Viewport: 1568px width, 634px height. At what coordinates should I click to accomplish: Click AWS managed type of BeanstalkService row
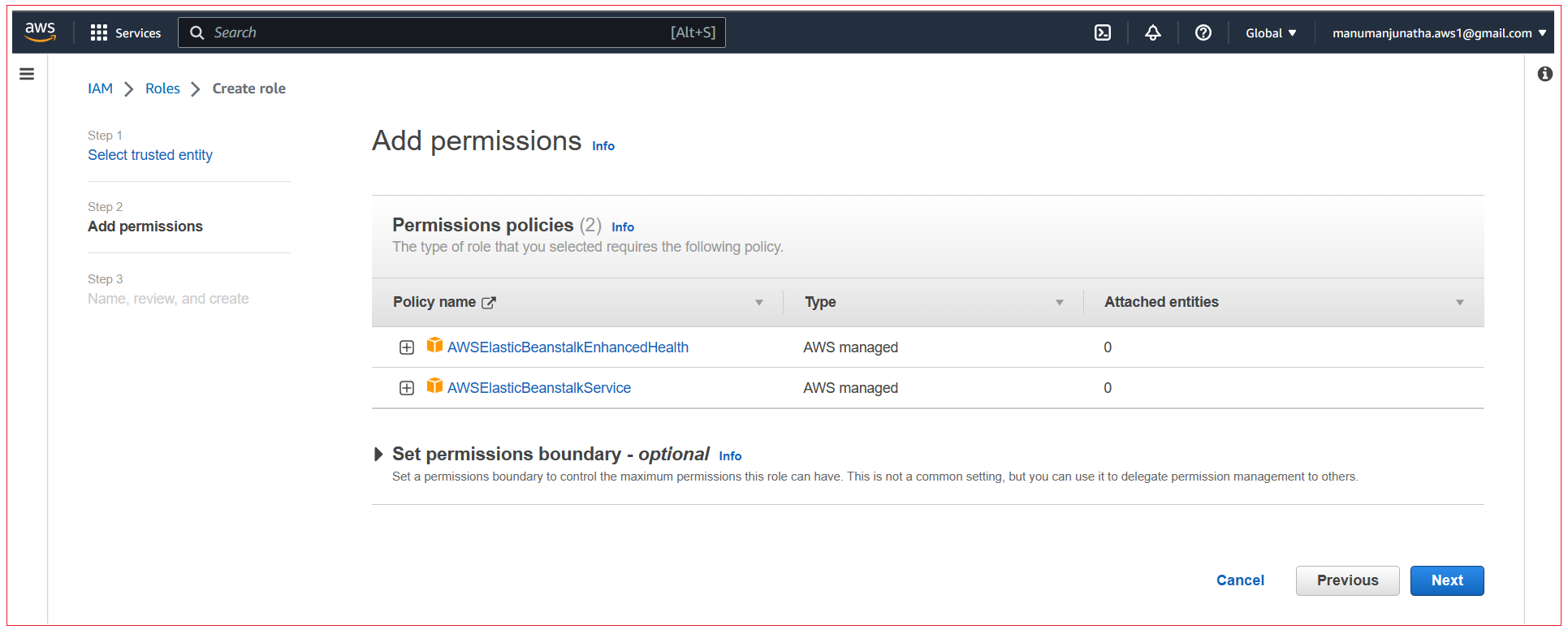click(x=850, y=388)
